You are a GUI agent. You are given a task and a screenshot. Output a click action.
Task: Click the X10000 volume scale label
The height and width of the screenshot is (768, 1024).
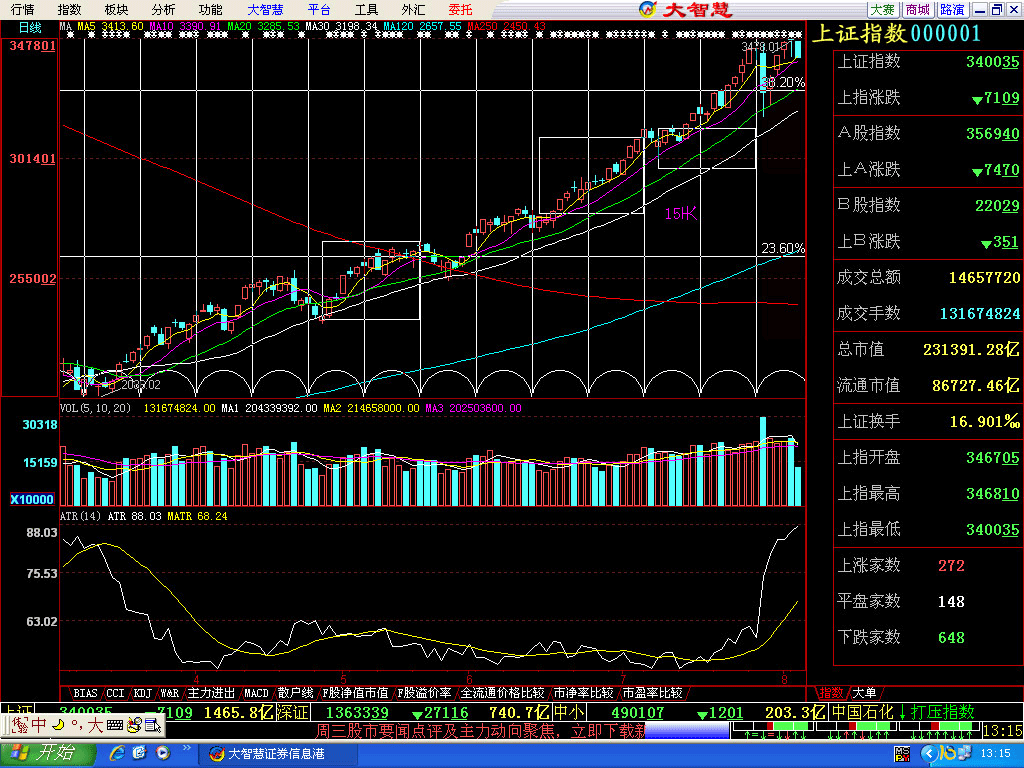tap(32, 500)
